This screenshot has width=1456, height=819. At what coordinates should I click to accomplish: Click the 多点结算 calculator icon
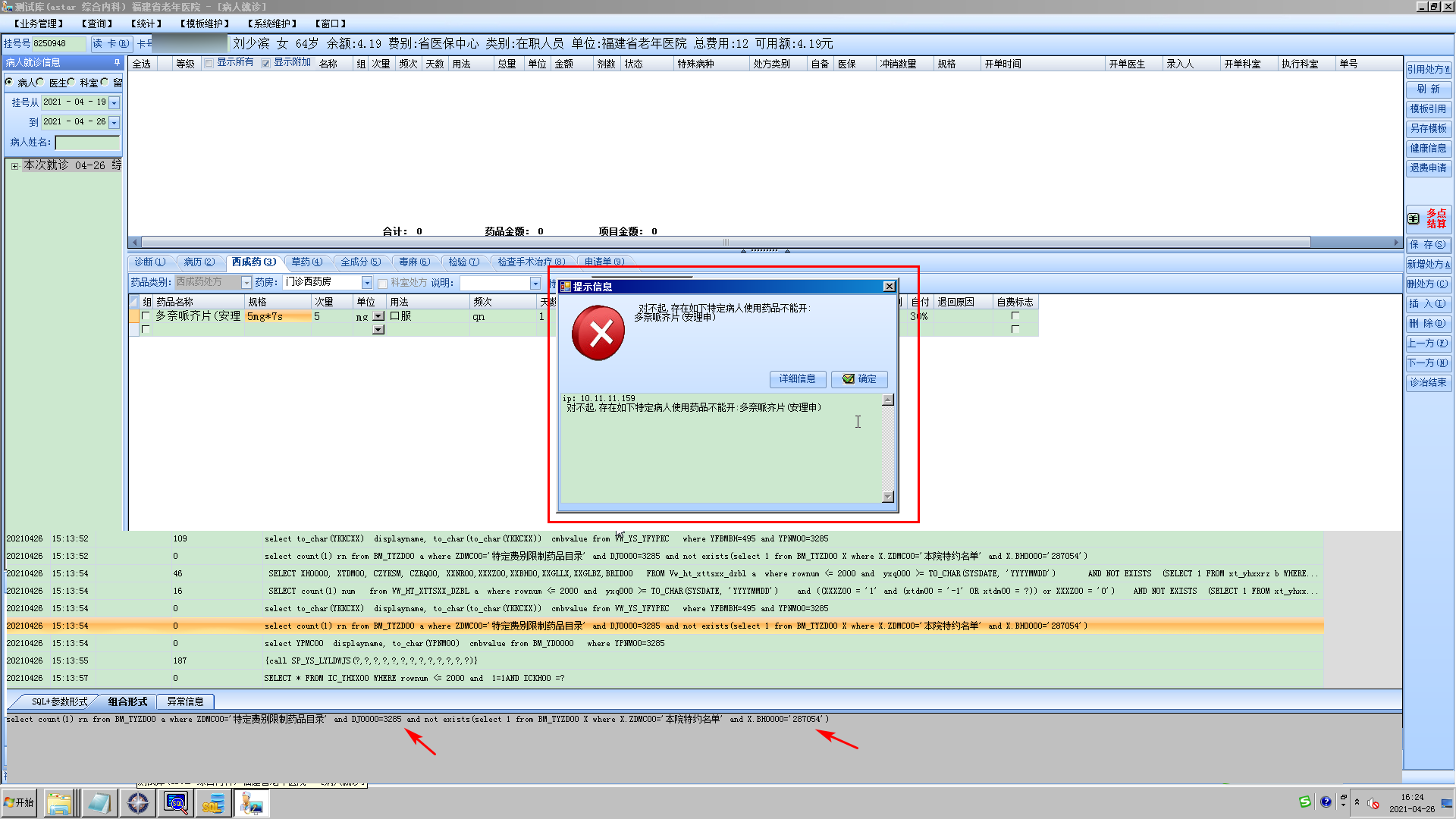tap(1414, 218)
